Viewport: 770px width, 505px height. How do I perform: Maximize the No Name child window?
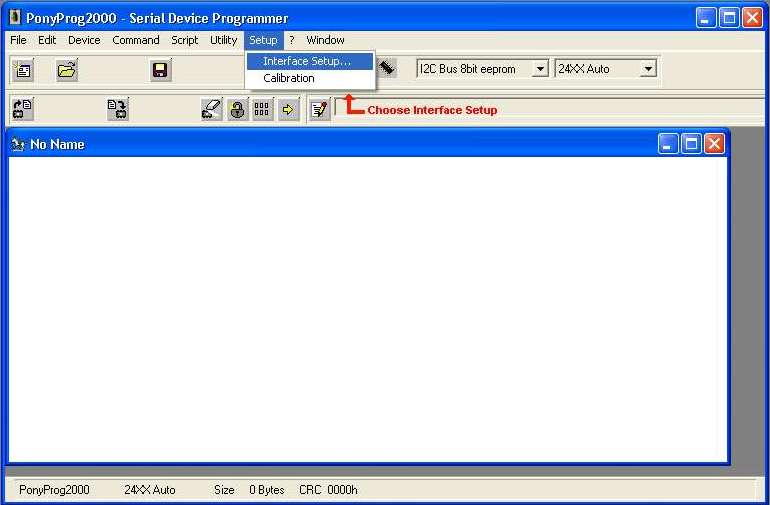coord(691,144)
